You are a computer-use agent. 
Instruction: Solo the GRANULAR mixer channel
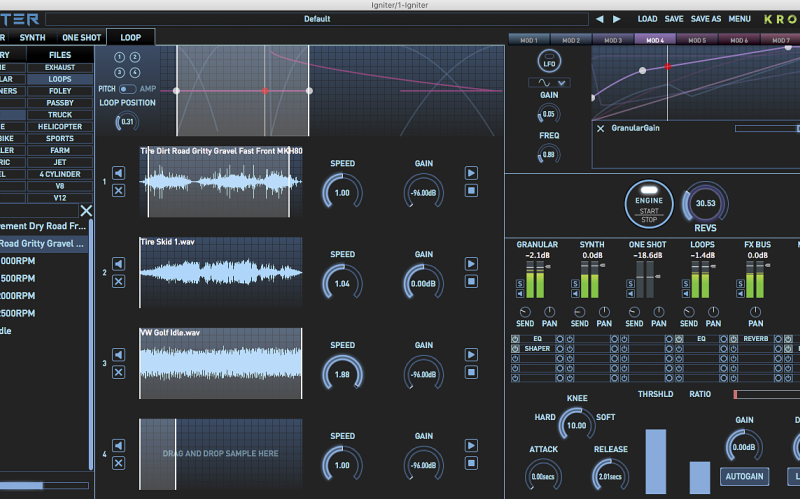coord(520,284)
